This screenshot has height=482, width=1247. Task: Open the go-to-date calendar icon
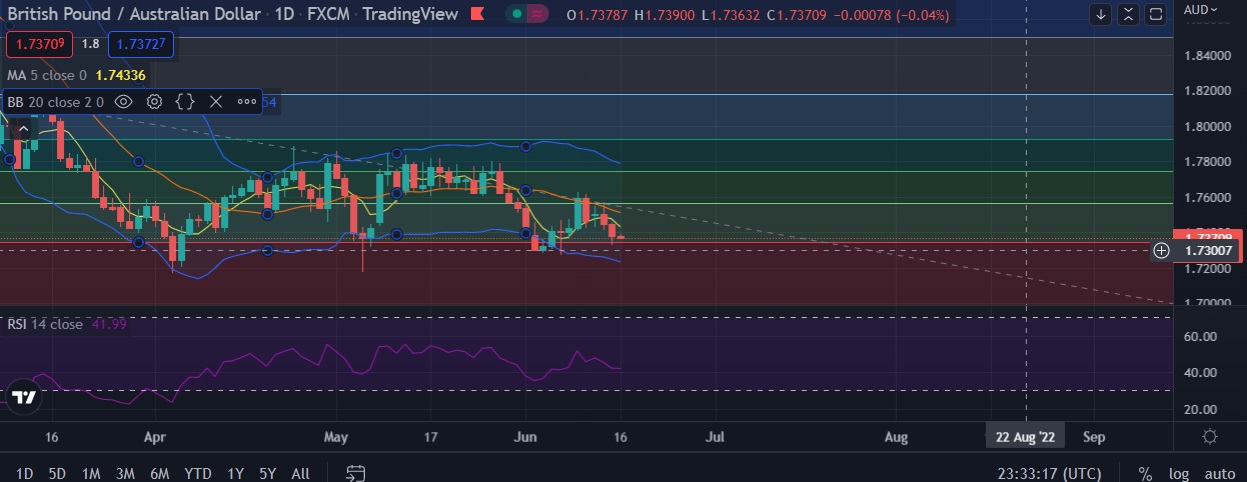pos(356,472)
